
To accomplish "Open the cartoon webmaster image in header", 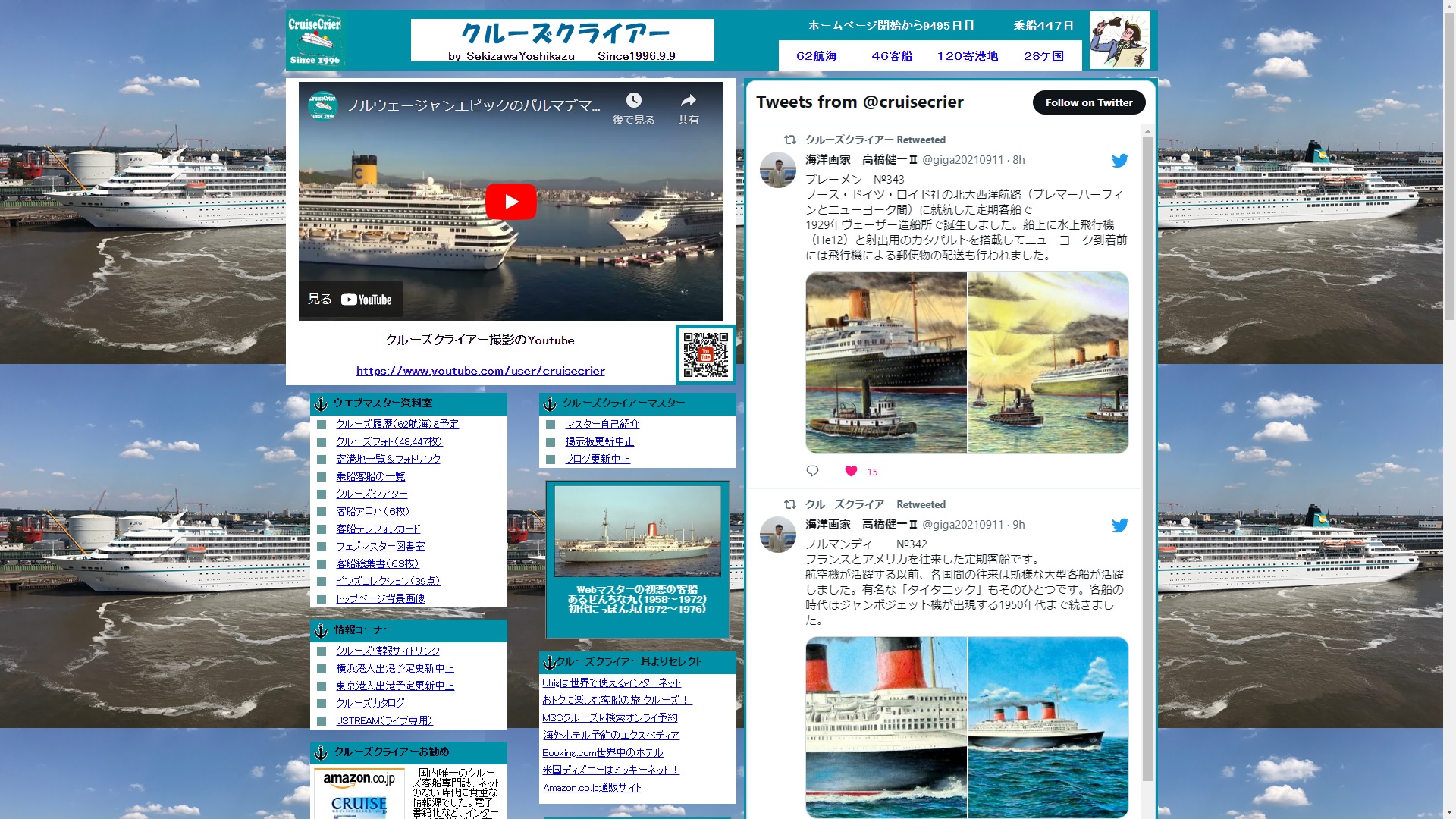I will 1120,40.
